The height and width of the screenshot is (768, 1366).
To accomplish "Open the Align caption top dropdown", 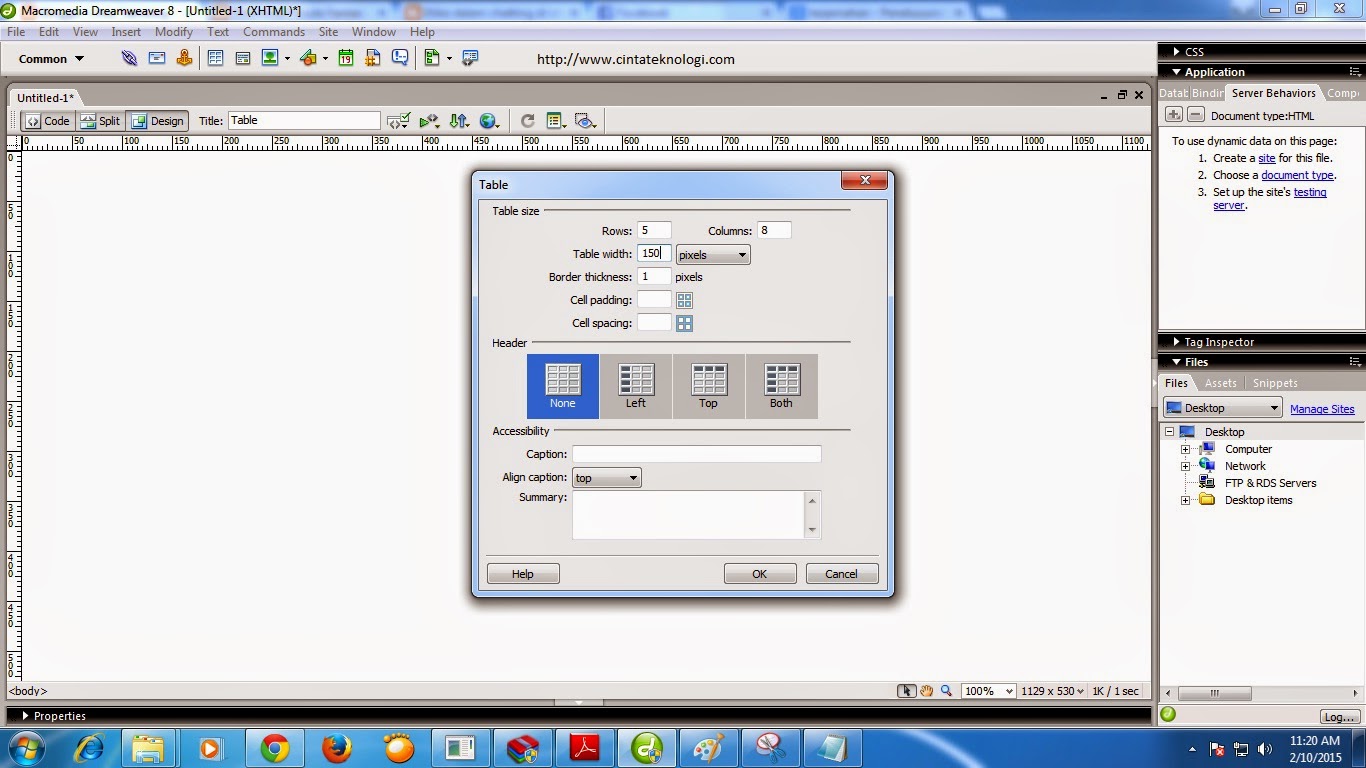I will coord(606,478).
